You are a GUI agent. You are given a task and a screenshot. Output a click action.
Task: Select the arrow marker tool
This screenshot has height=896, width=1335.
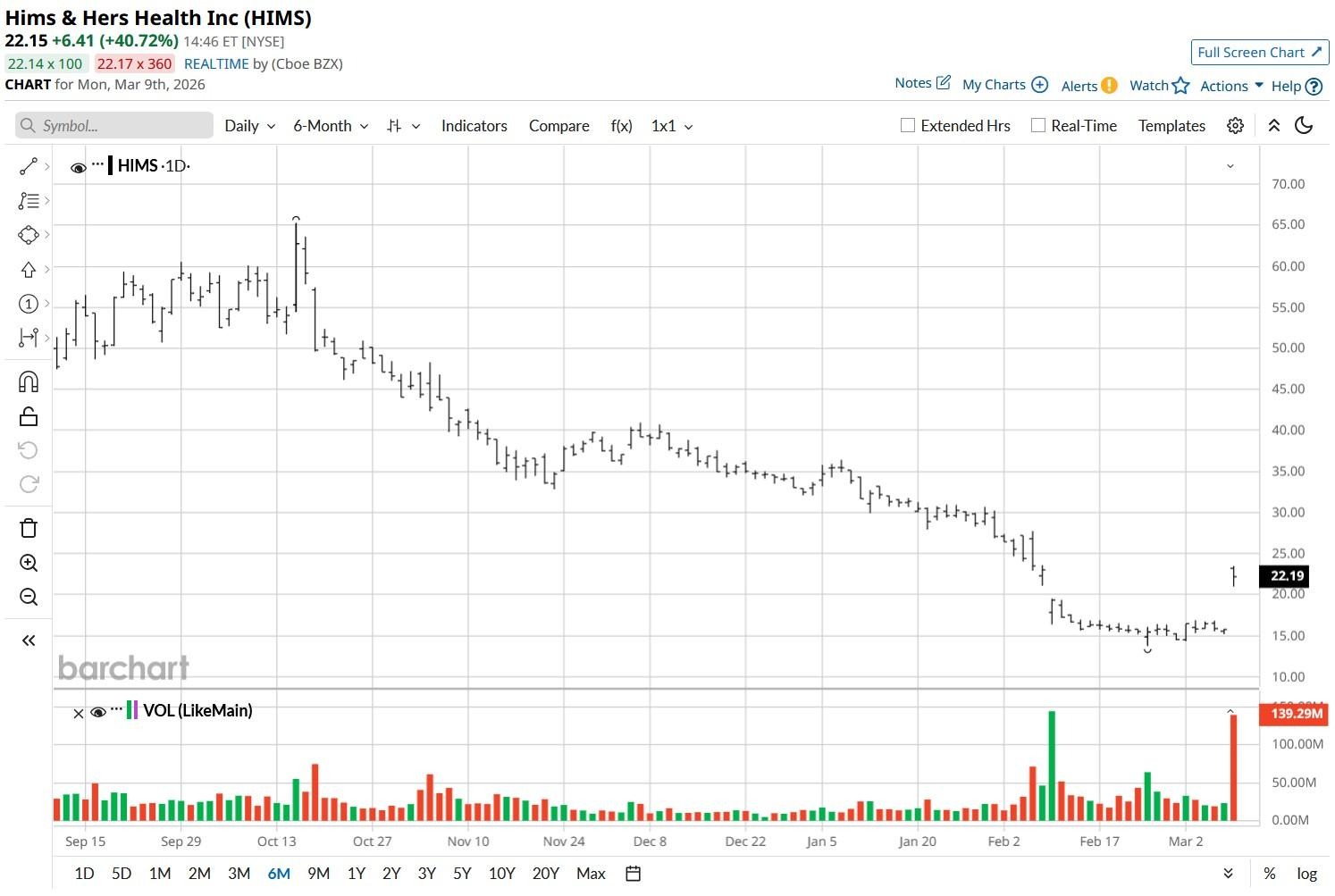click(x=29, y=269)
